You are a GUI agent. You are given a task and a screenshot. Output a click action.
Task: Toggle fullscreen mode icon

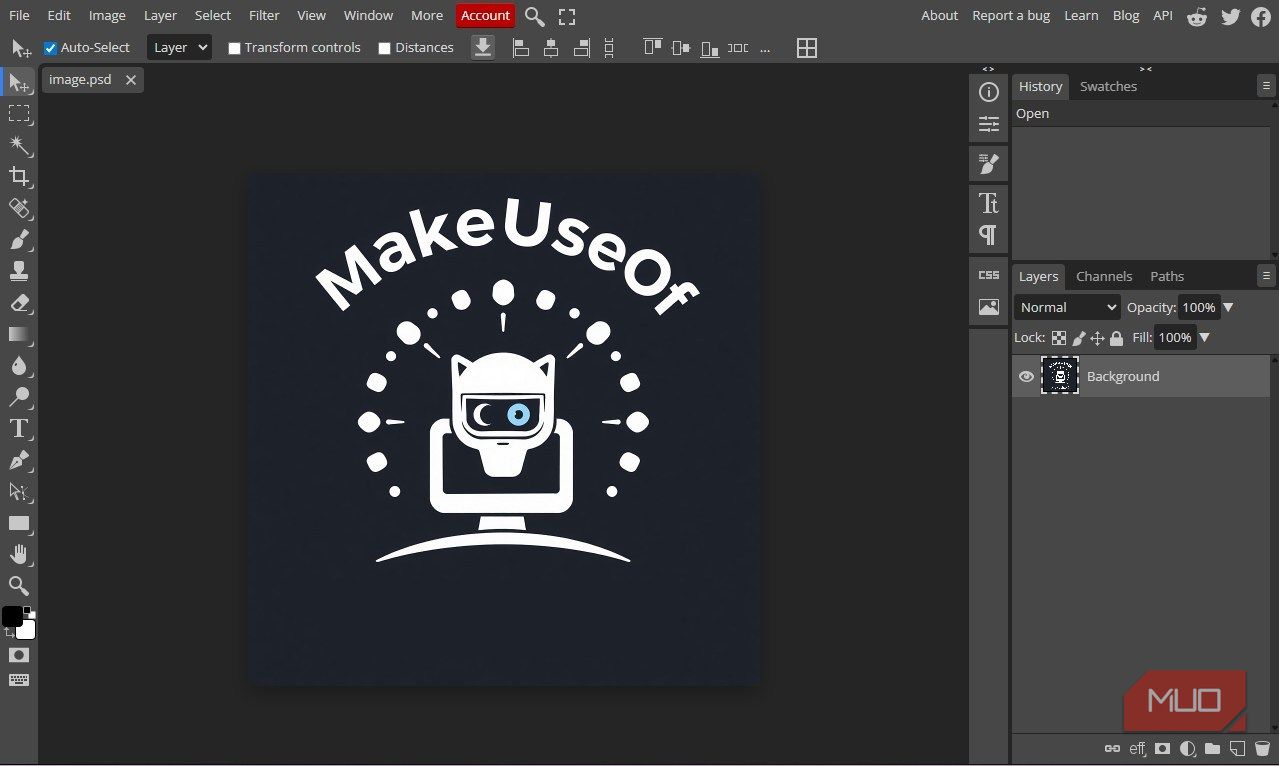(567, 17)
